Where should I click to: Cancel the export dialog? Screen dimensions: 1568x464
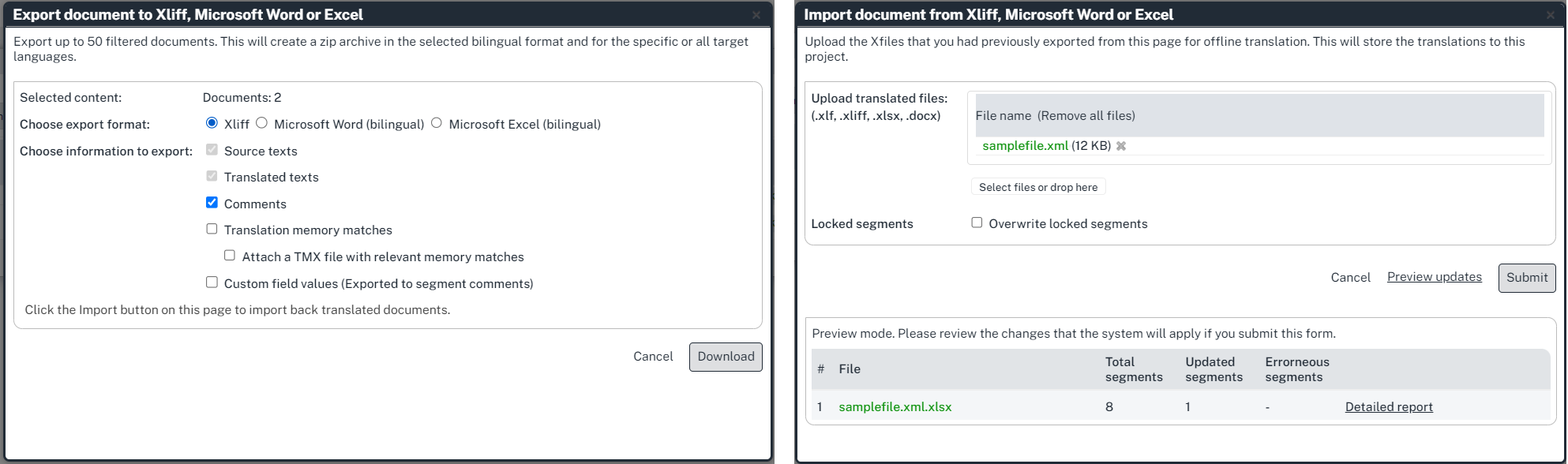(652, 357)
